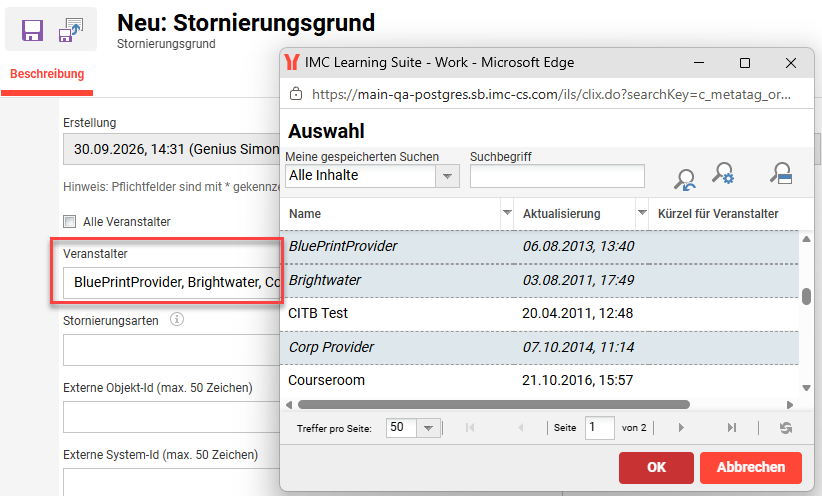The width and height of the screenshot is (822, 496).
Task: Click the date 21.10.2016, 15:57
Action: click(578, 381)
